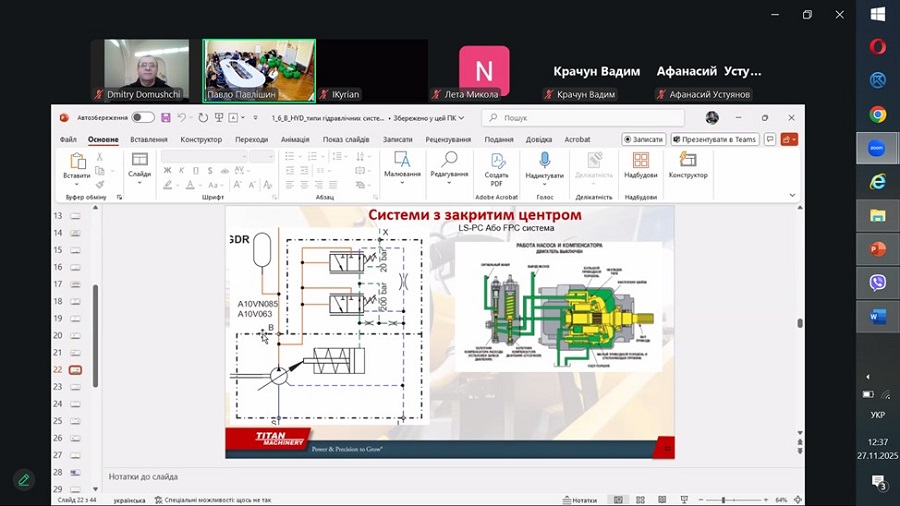Click the Designer (Конструктор) ribbon icon
900x506 pixels.
pyautogui.click(x=688, y=166)
